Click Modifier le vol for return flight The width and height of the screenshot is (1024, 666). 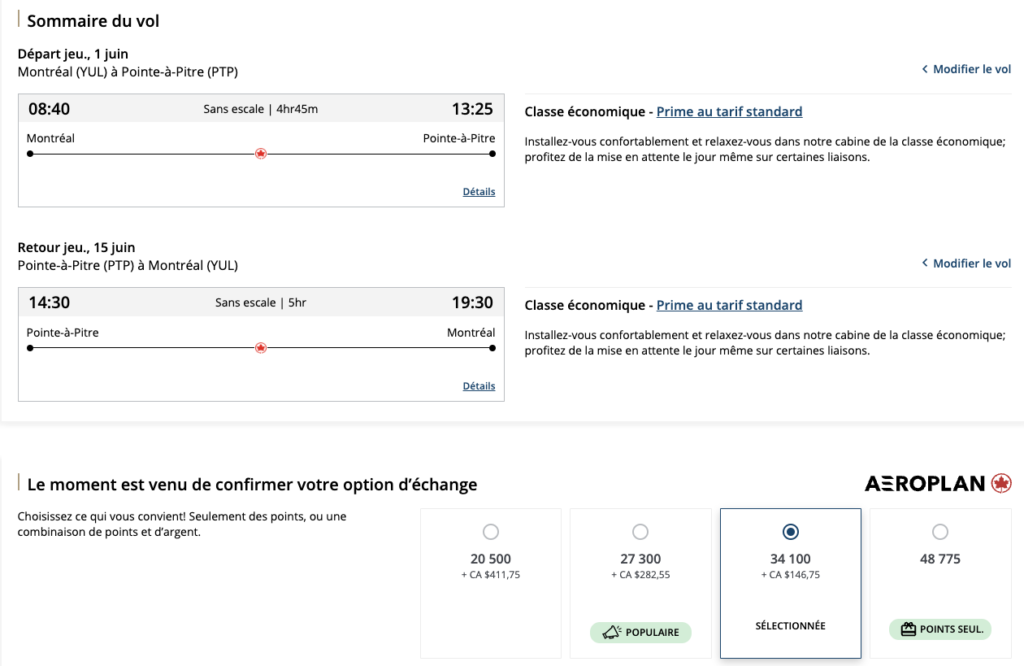(971, 264)
